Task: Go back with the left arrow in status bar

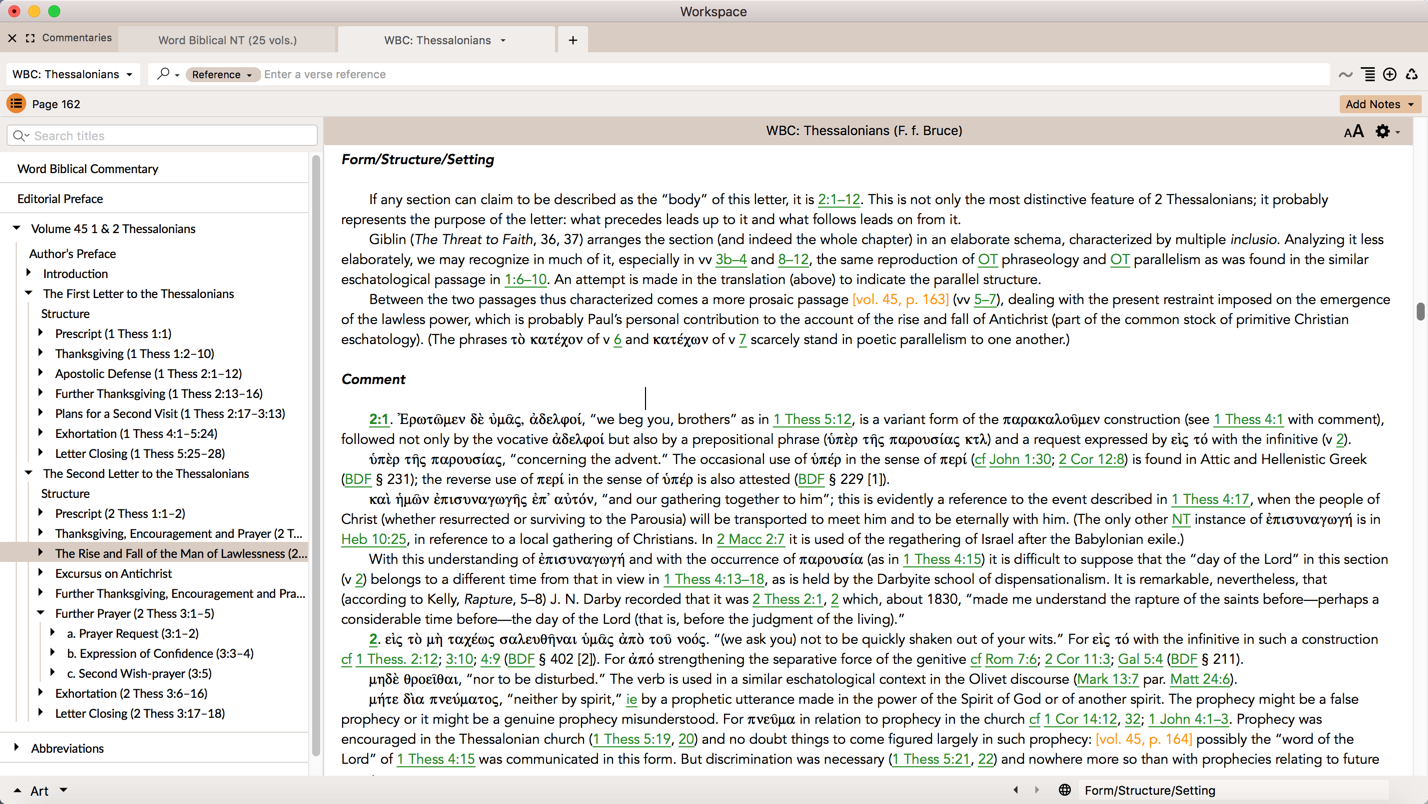Action: point(1016,790)
